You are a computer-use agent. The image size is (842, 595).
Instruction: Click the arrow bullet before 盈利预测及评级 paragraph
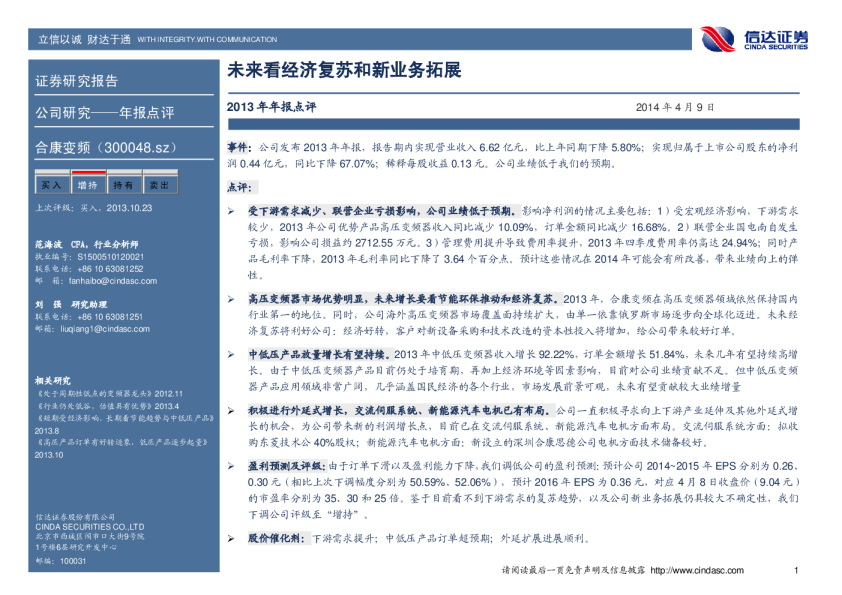click(x=231, y=467)
